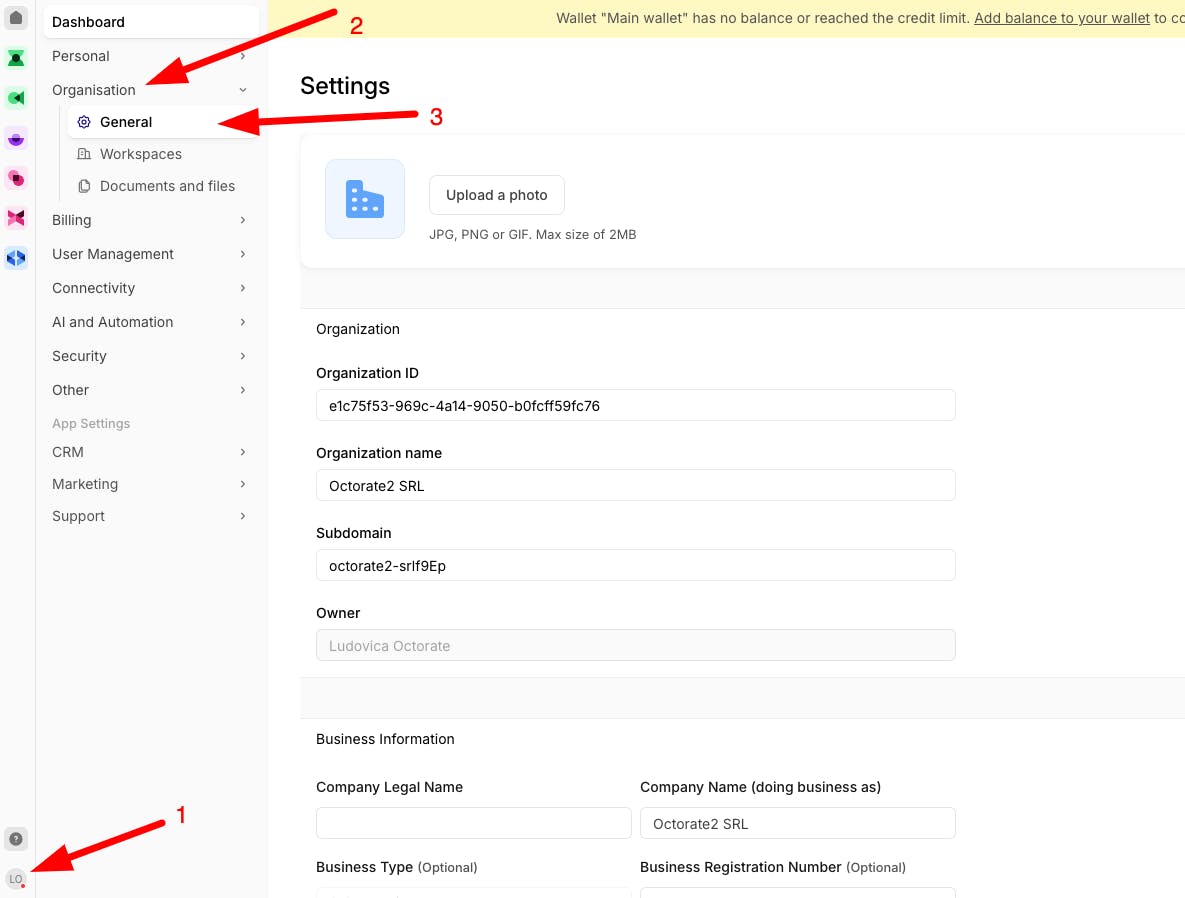Expand the Billing section

[149, 220]
